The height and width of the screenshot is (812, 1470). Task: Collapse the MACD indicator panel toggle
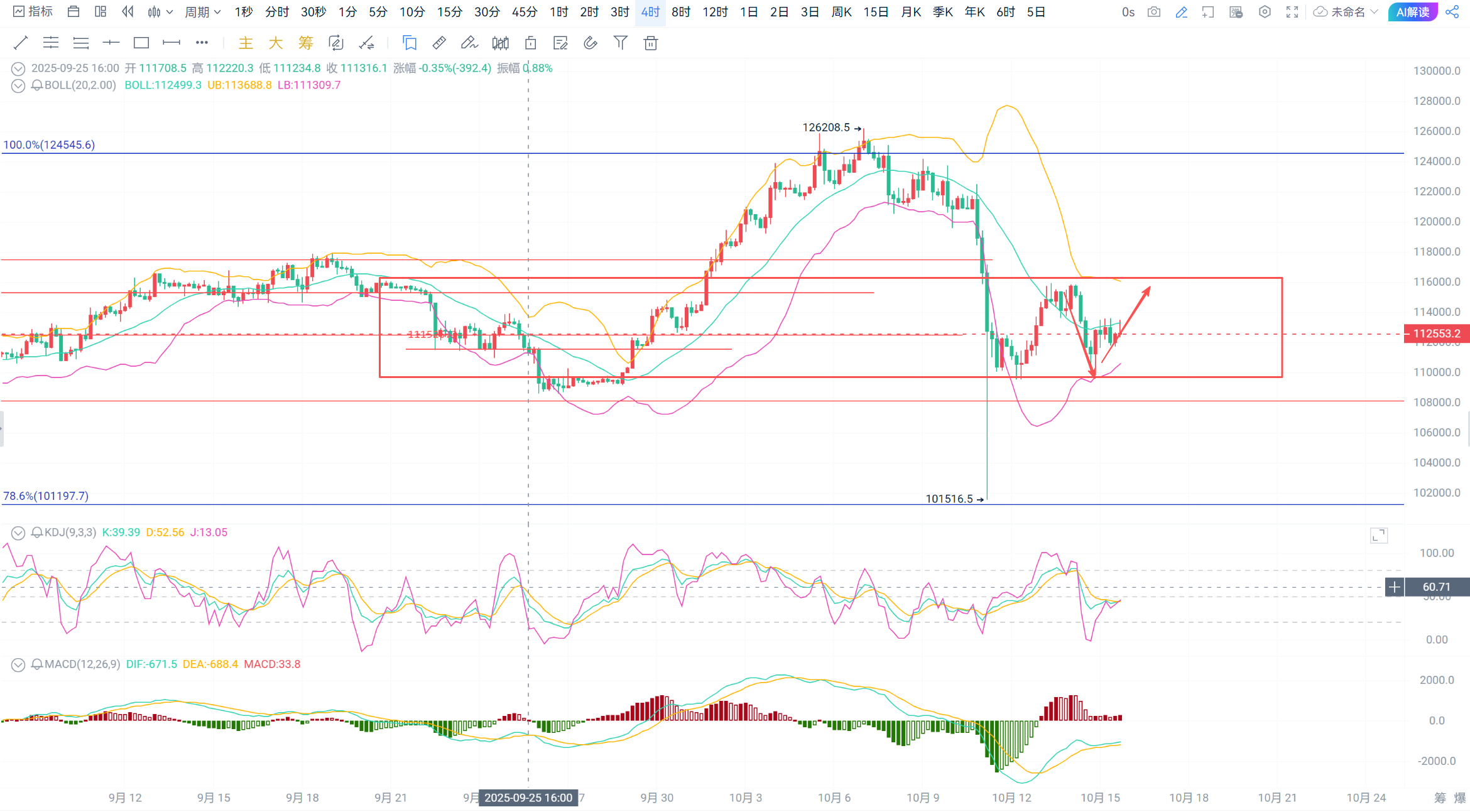click(x=18, y=664)
